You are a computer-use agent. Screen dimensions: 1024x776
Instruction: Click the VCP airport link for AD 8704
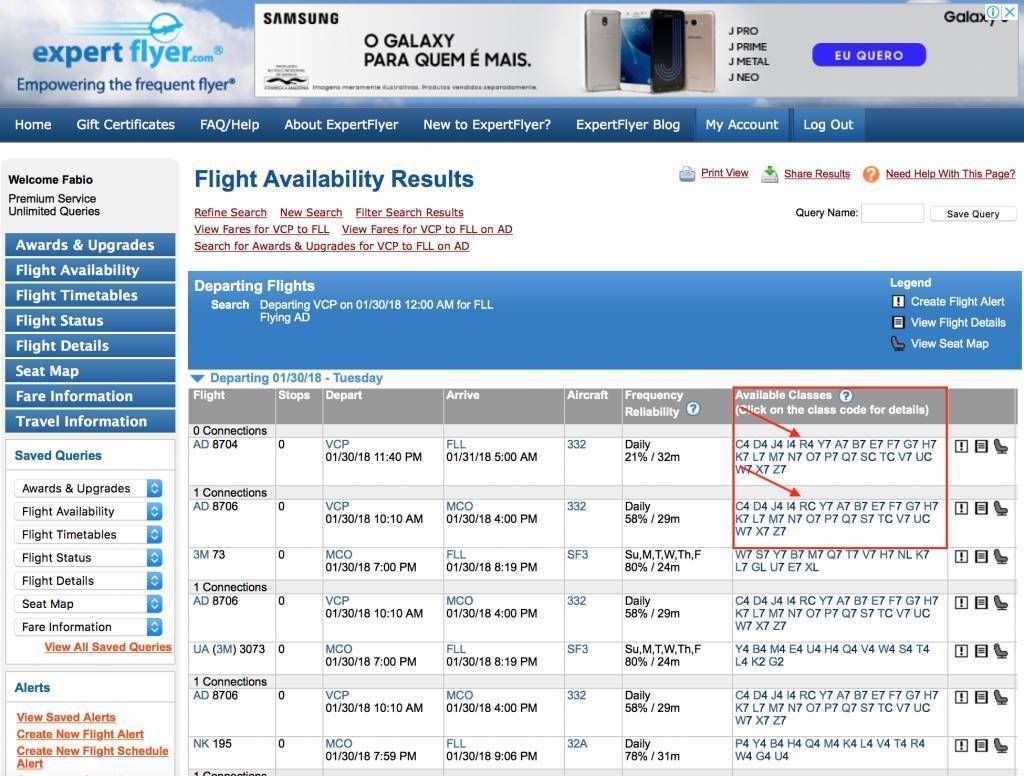[337, 444]
